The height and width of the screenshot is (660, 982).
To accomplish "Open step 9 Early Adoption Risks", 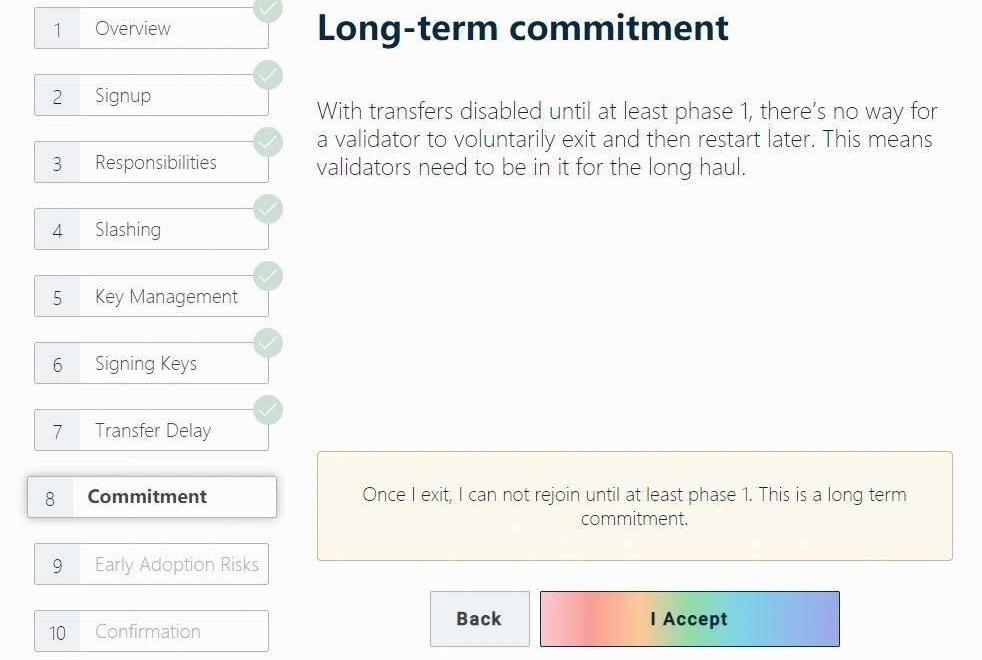I will pyautogui.click(x=151, y=565).
